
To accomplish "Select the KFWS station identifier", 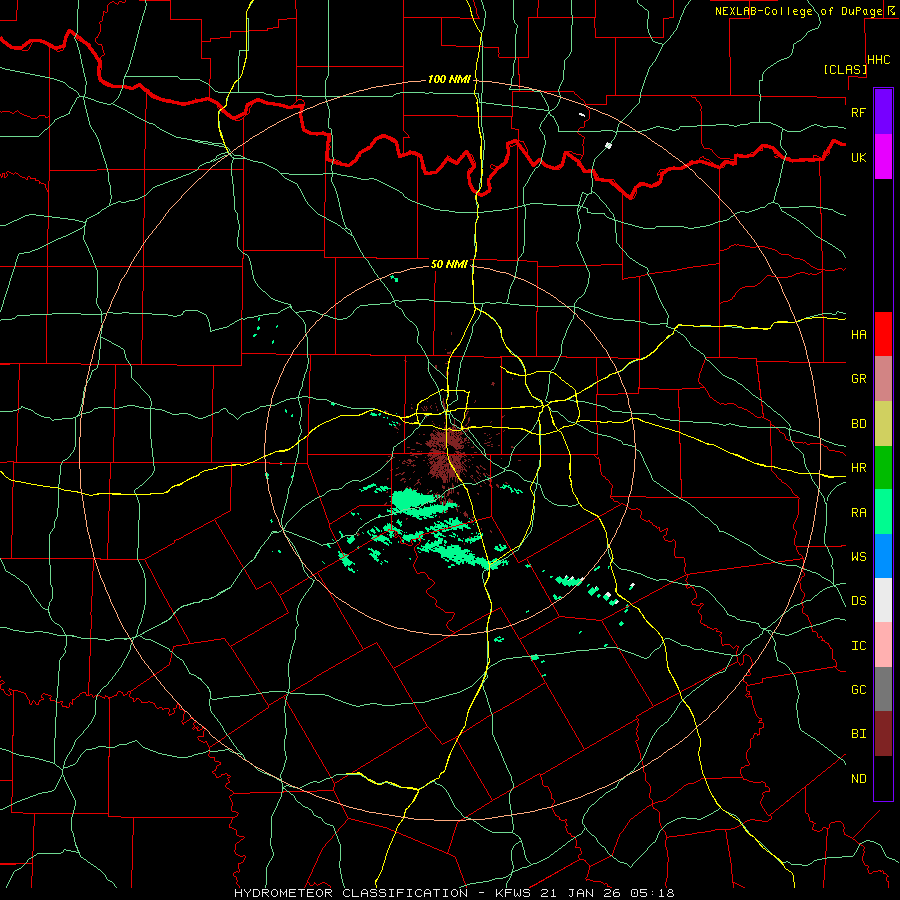I will click(514, 893).
